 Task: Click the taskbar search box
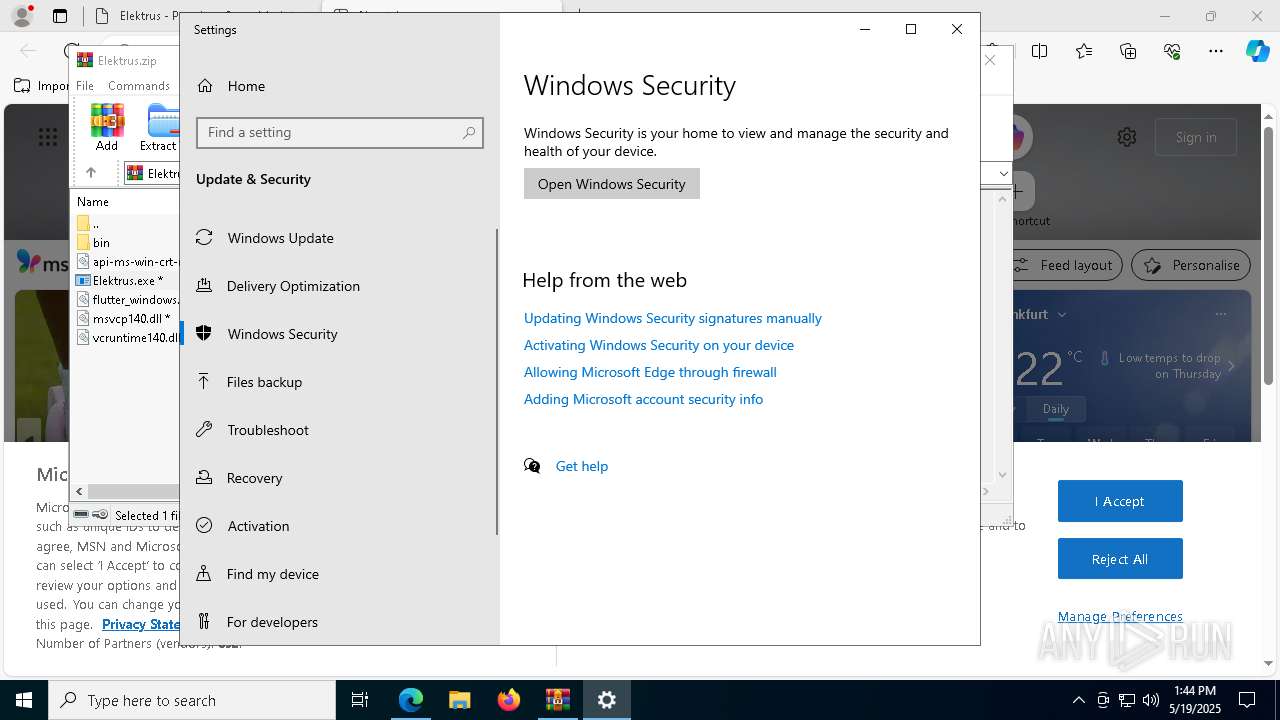coord(192,700)
